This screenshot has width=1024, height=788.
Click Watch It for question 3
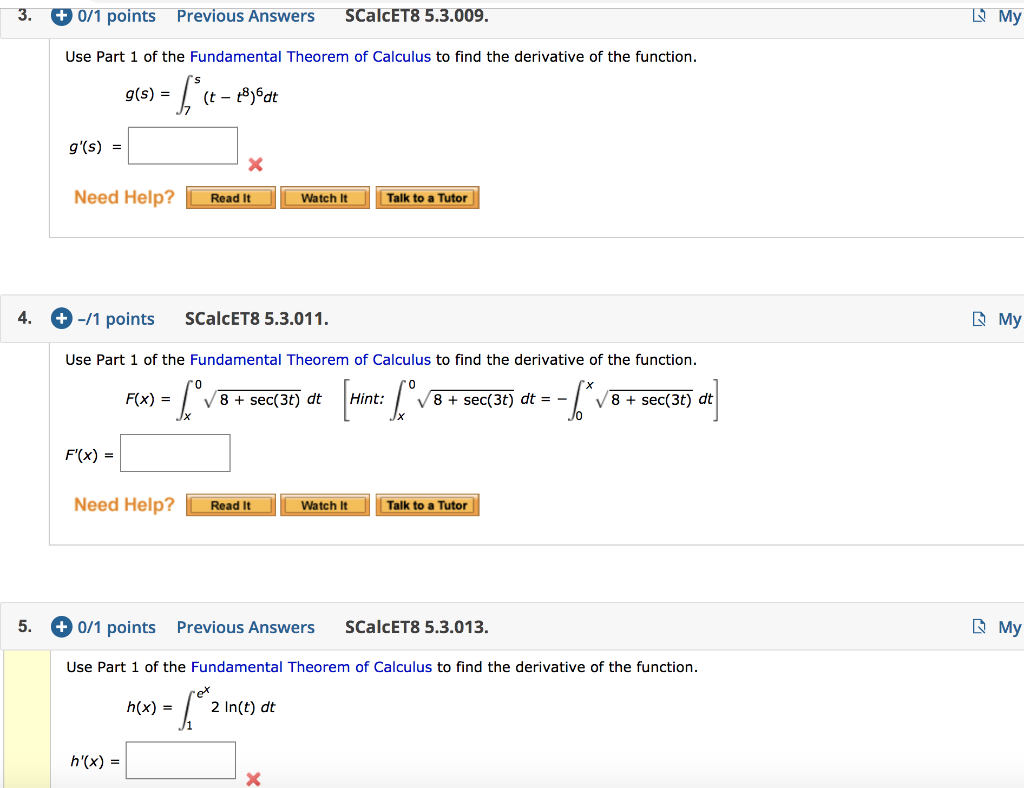324,197
